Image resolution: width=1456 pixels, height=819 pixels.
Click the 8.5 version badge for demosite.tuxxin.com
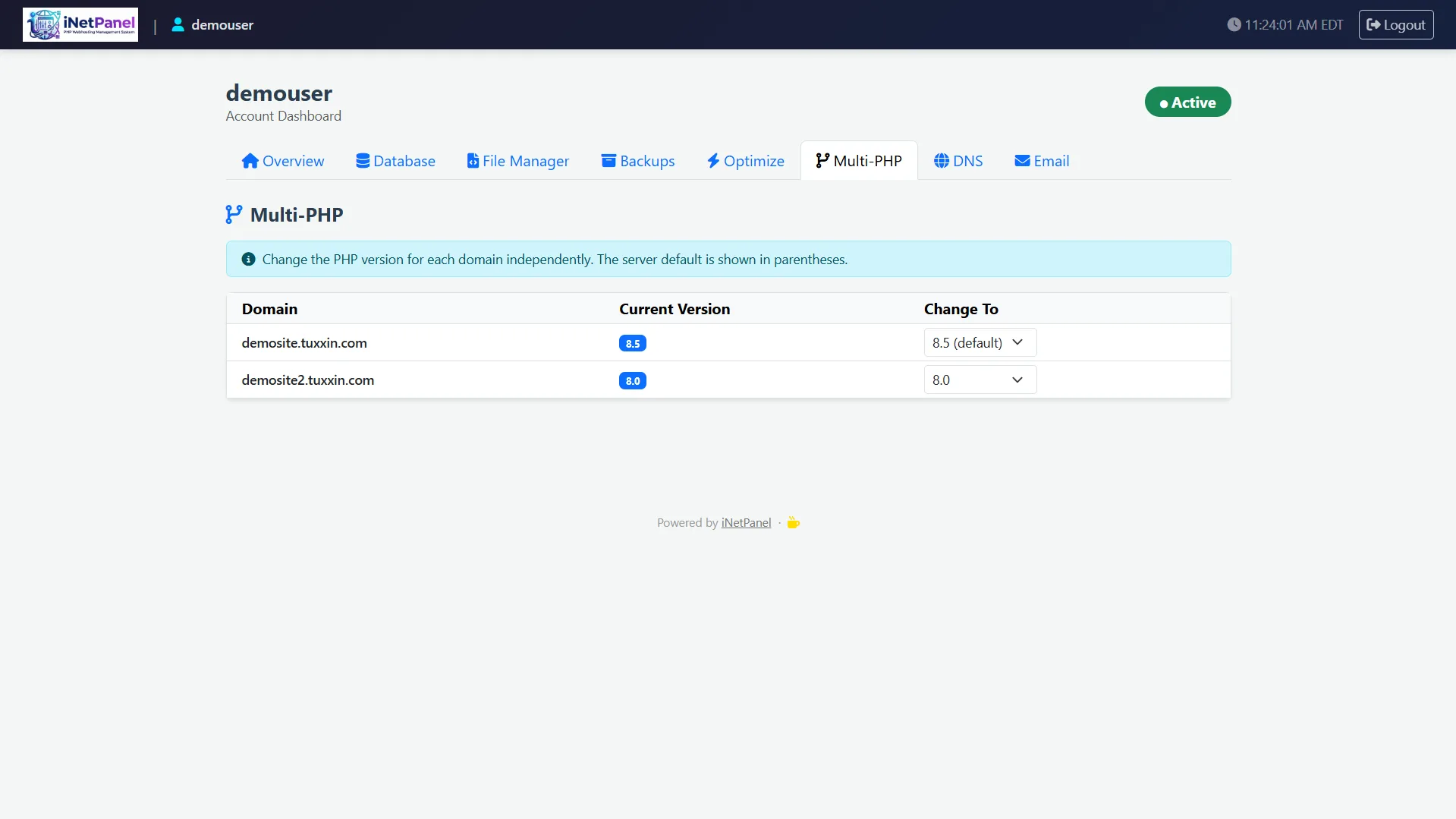(x=633, y=343)
